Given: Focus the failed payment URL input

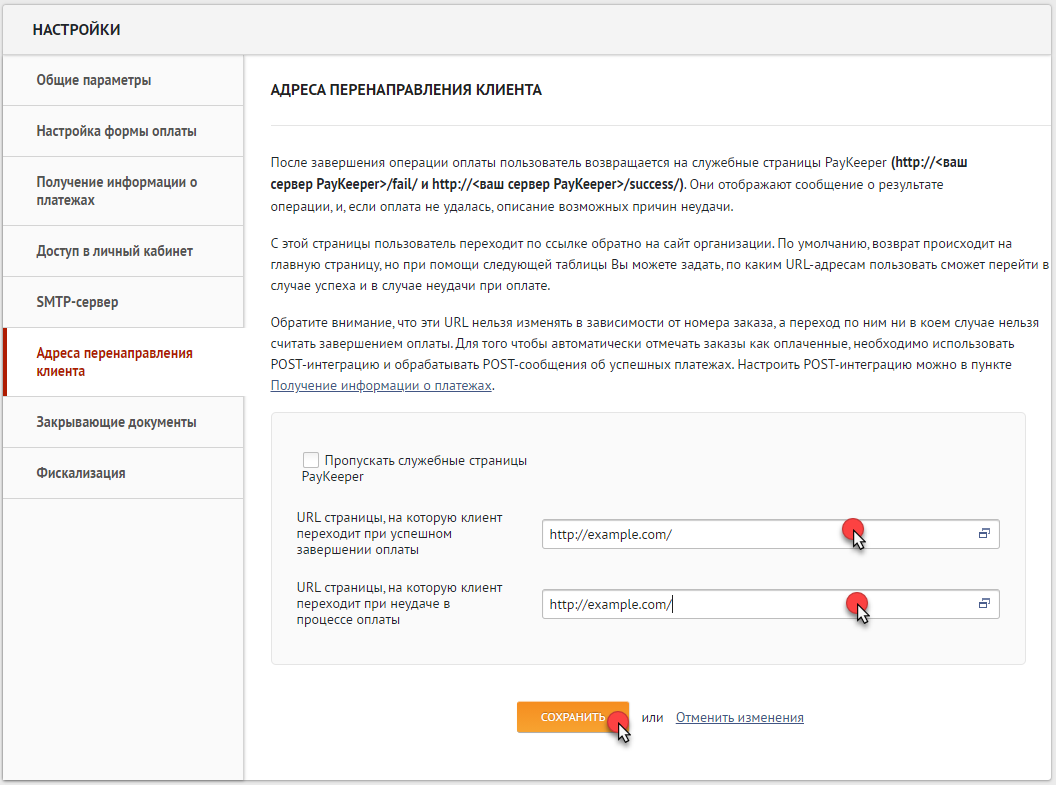Looking at the screenshot, I should coord(700,604).
